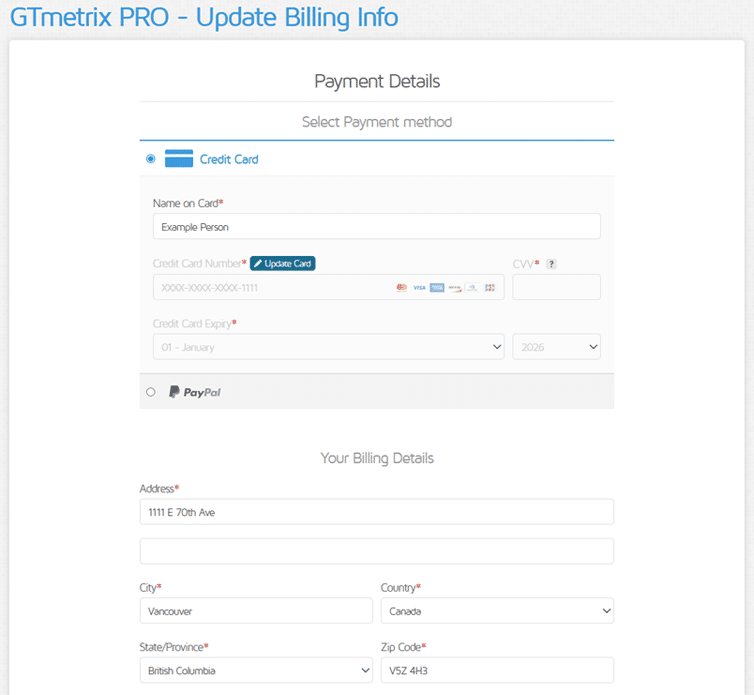The width and height of the screenshot is (754, 695).
Task: Click the CVV help question mark icon
Action: pyautogui.click(x=551, y=264)
